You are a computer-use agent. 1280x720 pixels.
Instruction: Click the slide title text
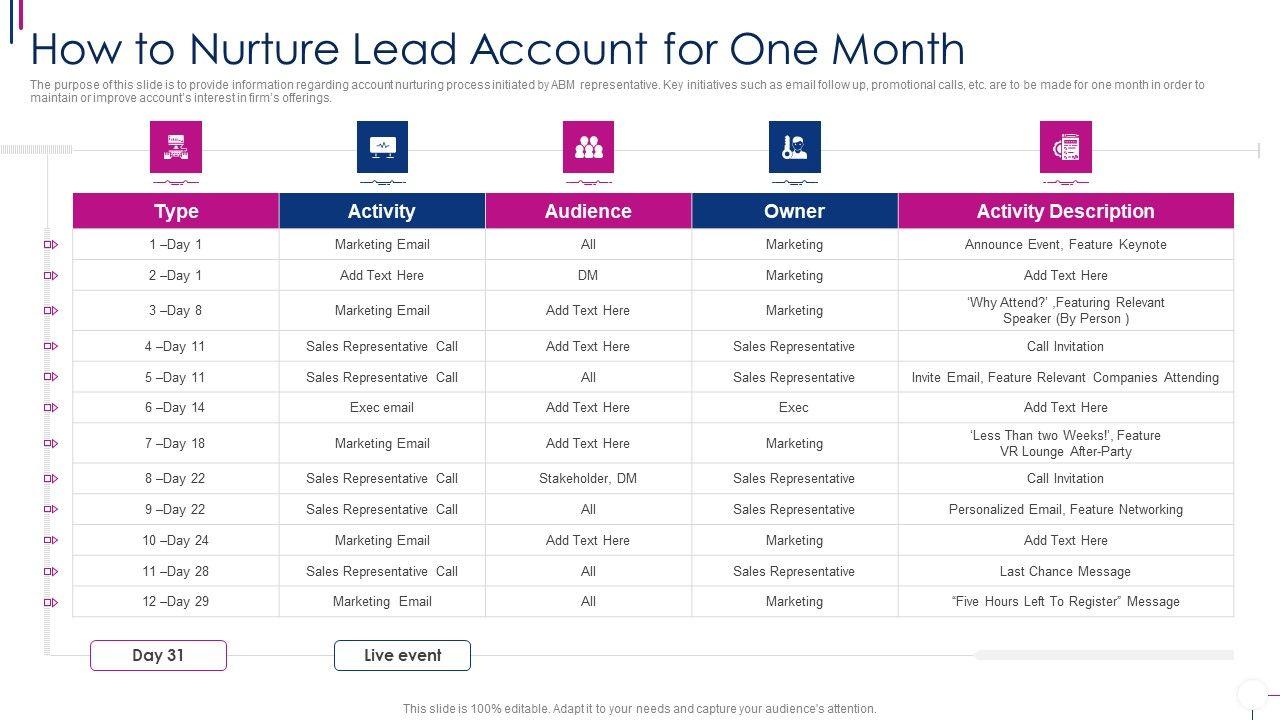coord(498,49)
